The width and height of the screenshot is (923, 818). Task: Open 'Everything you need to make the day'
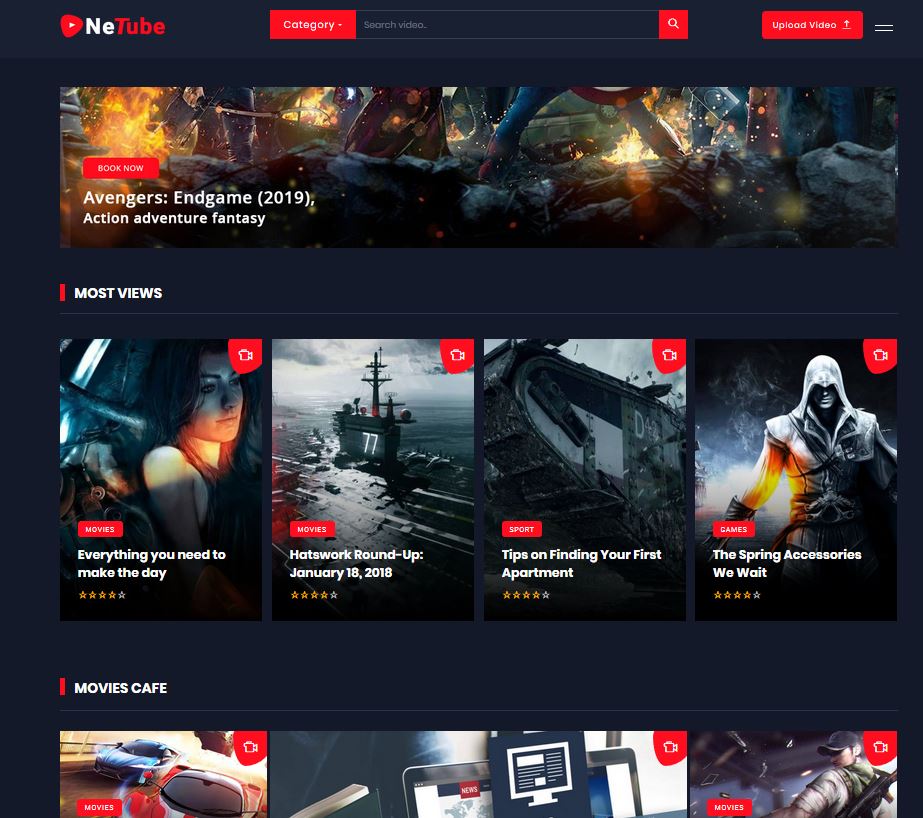(x=152, y=564)
